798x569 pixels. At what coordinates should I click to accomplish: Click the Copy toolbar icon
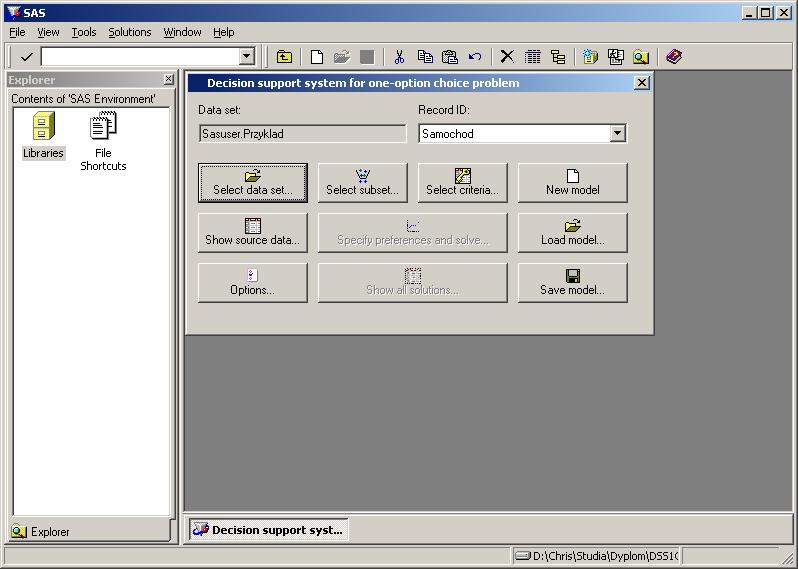click(x=425, y=56)
